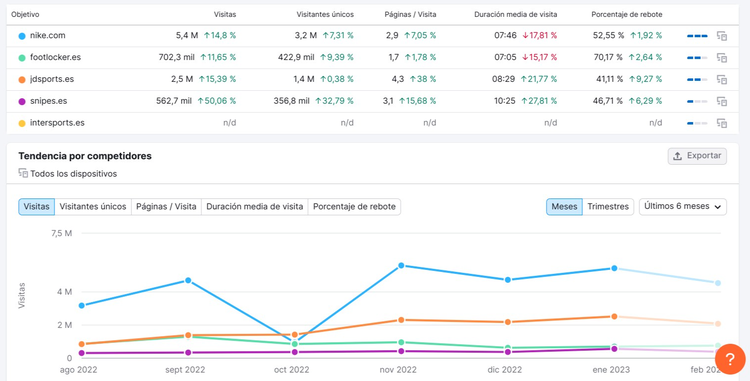The height and width of the screenshot is (381, 750).
Task: Click the Exportar button
Action: [x=697, y=156]
